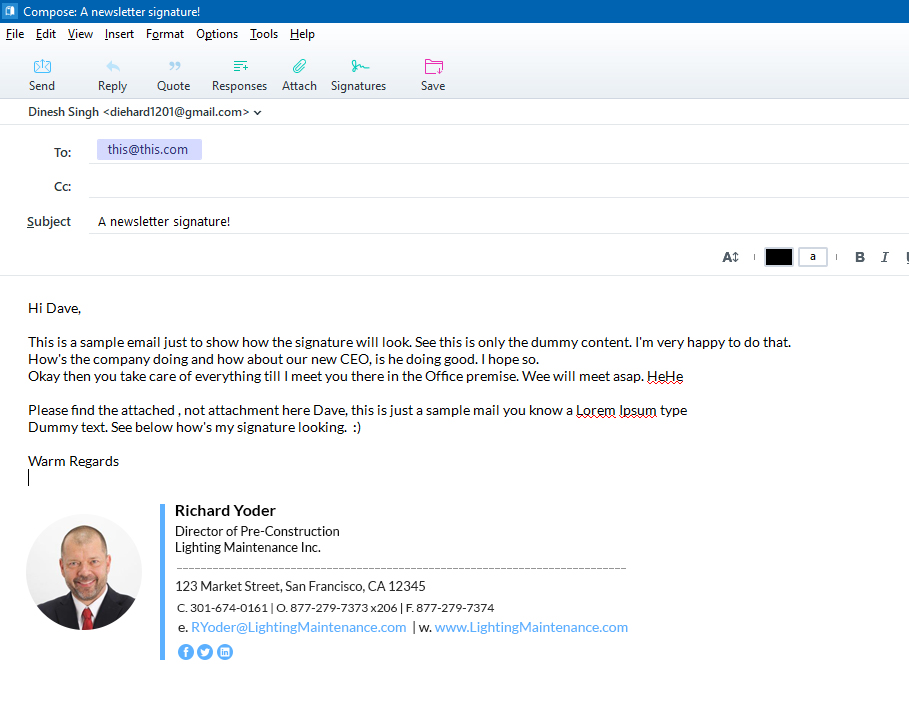Toggle bold formatting

(860, 257)
